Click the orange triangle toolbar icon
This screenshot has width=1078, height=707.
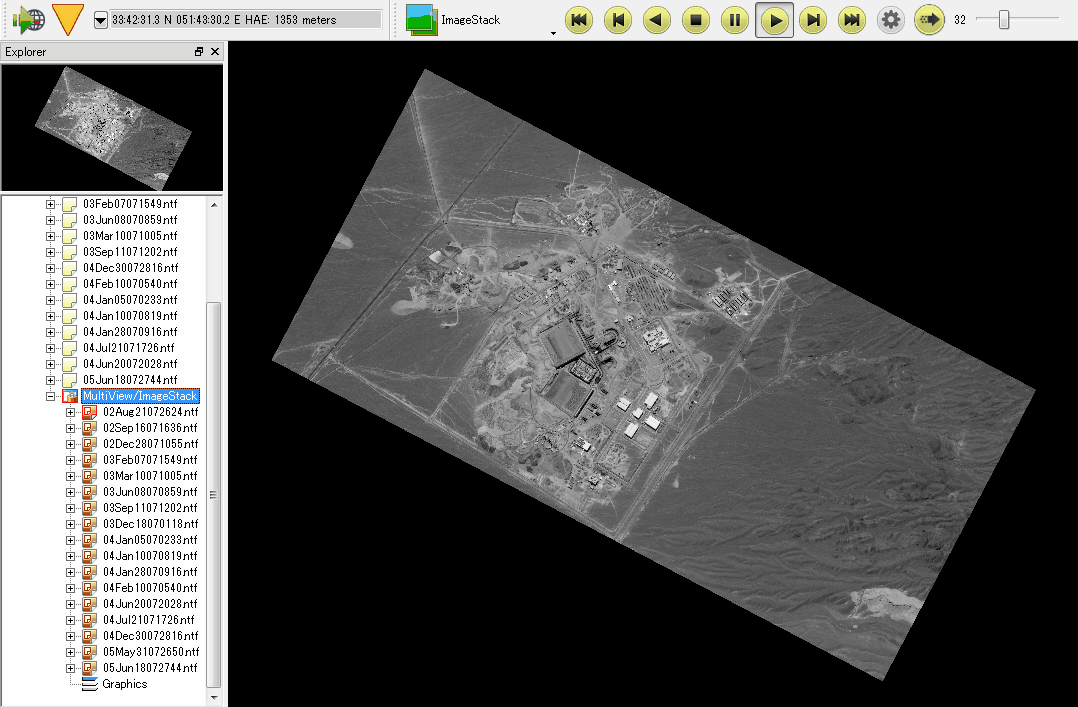click(67, 19)
